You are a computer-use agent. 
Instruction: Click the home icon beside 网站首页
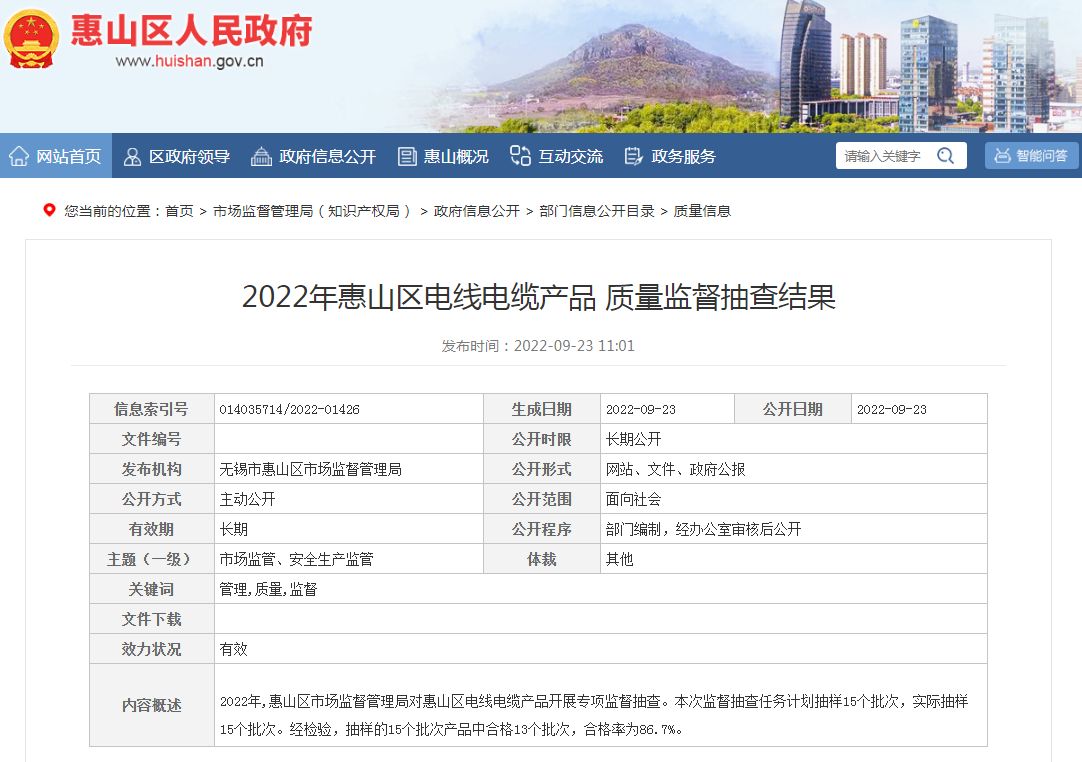tap(18, 156)
